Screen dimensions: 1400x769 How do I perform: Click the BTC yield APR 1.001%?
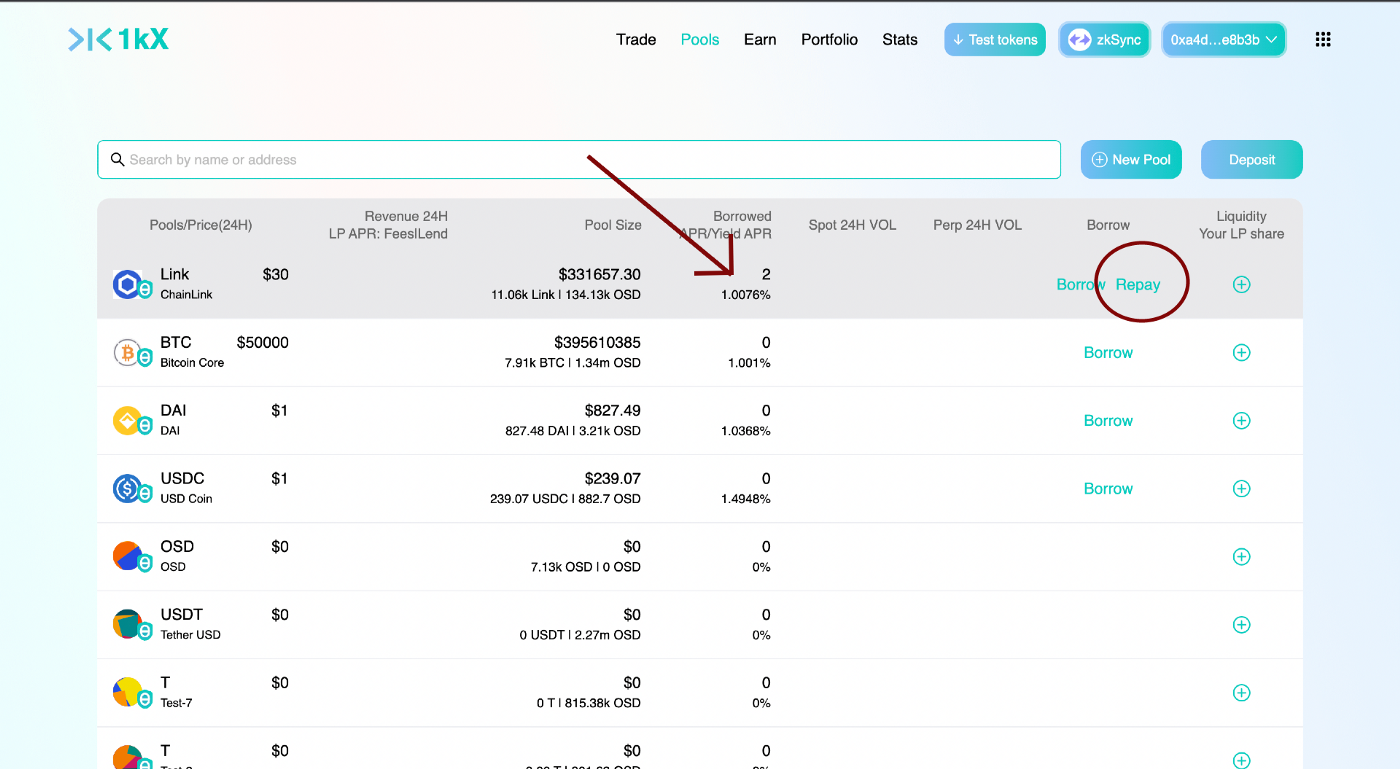point(749,363)
